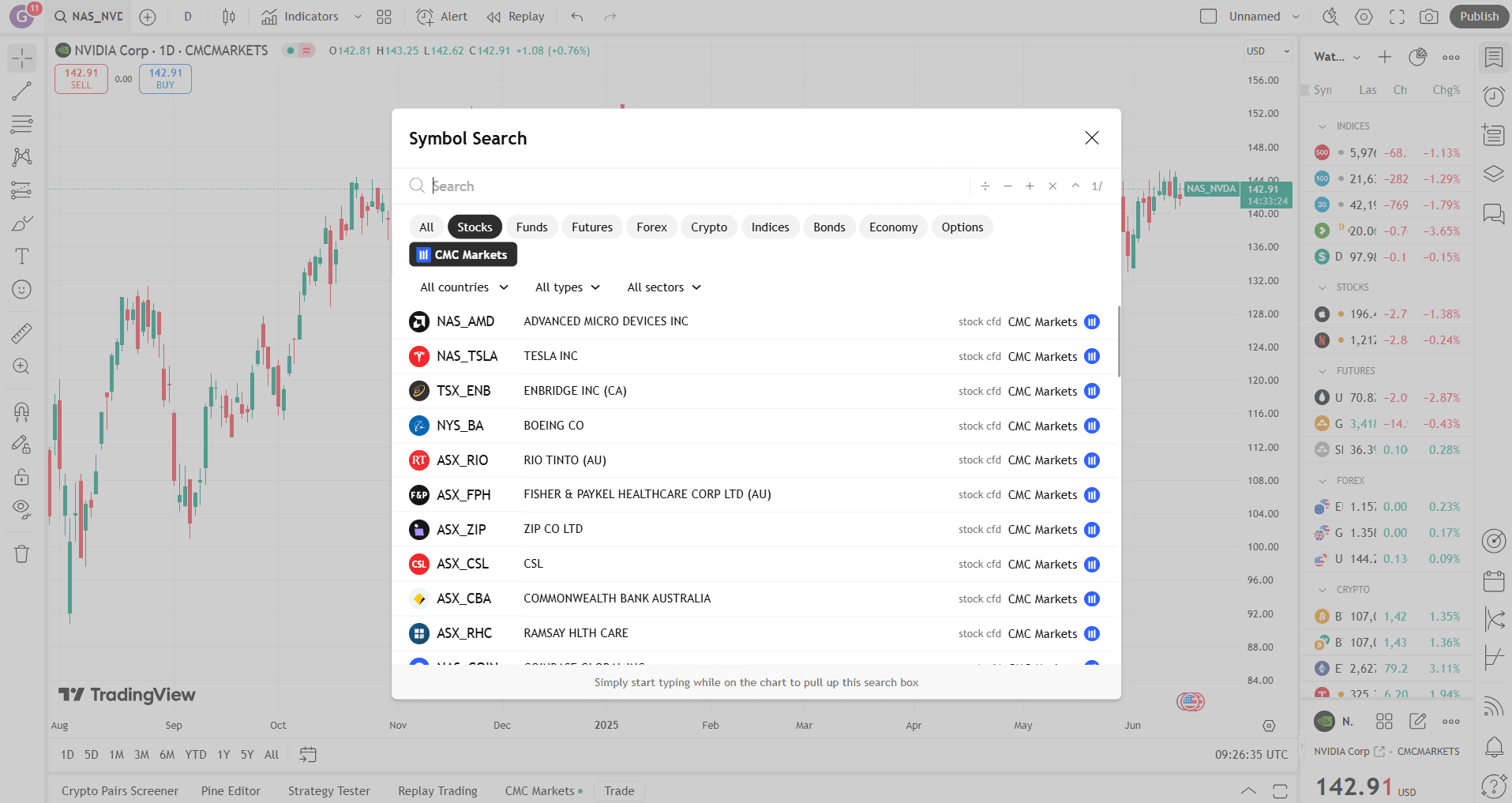Expand the All countries dropdown
The height and width of the screenshot is (803, 1512).
464,287
